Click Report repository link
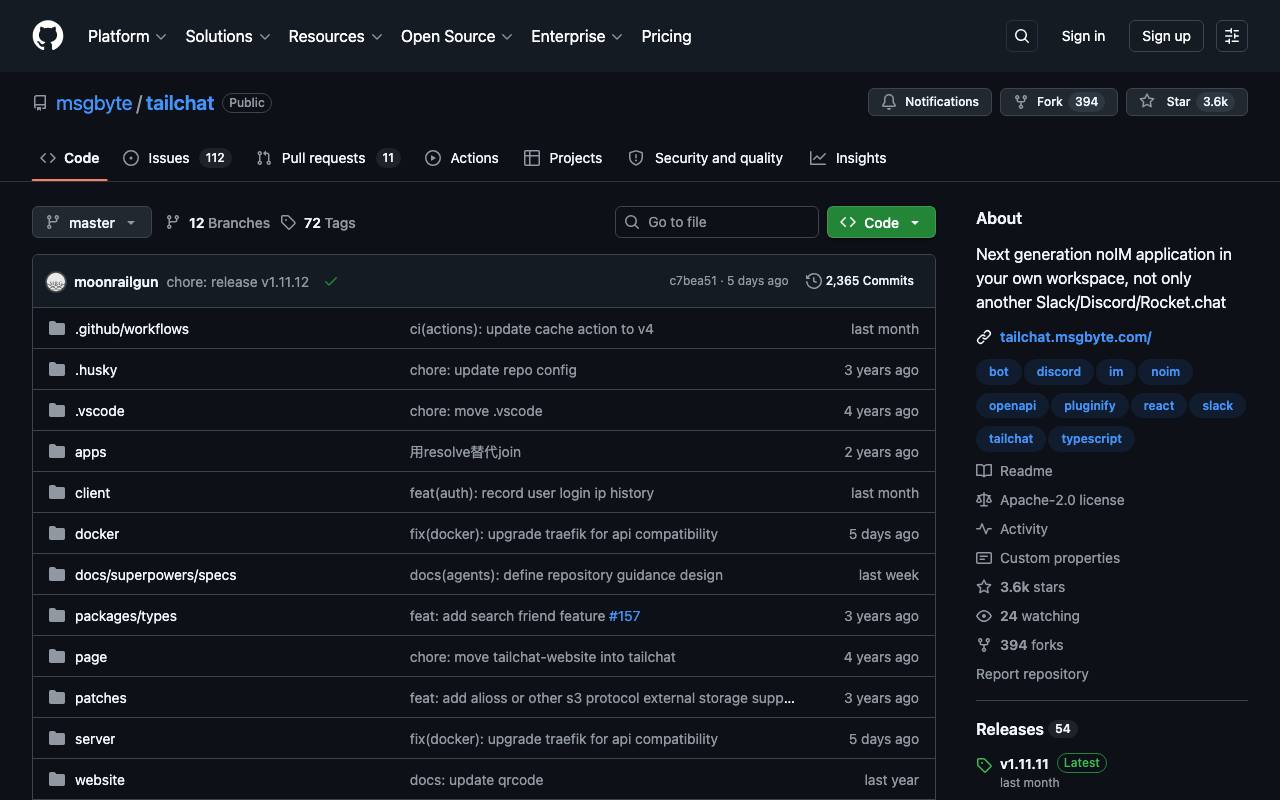 pos(1032,674)
